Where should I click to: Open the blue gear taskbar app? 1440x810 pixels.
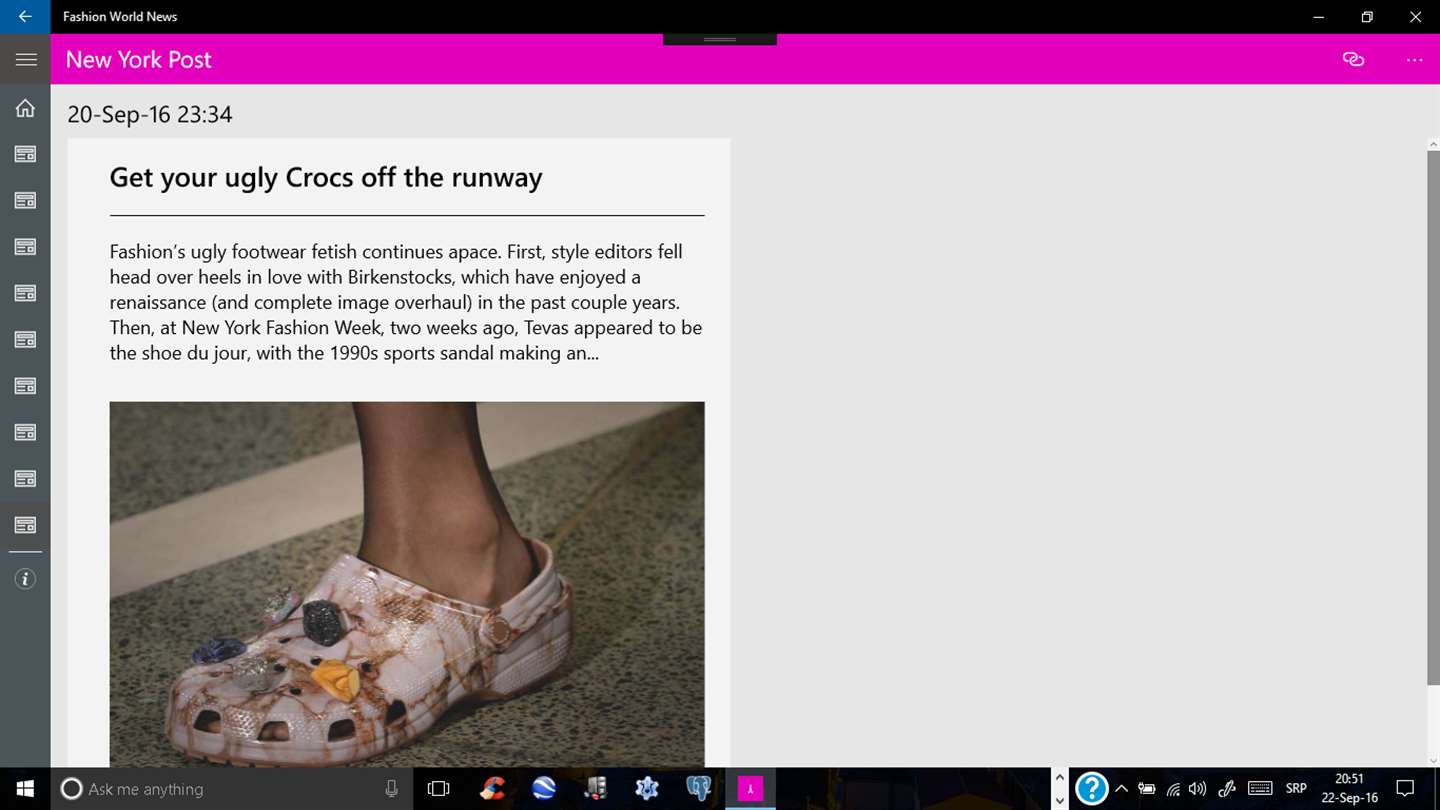click(647, 789)
